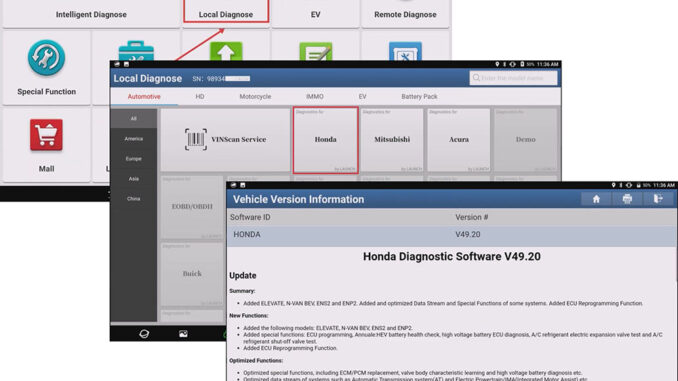
Task: Click the 11:36 AM clock in Local Diagnose
Action: click(547, 64)
